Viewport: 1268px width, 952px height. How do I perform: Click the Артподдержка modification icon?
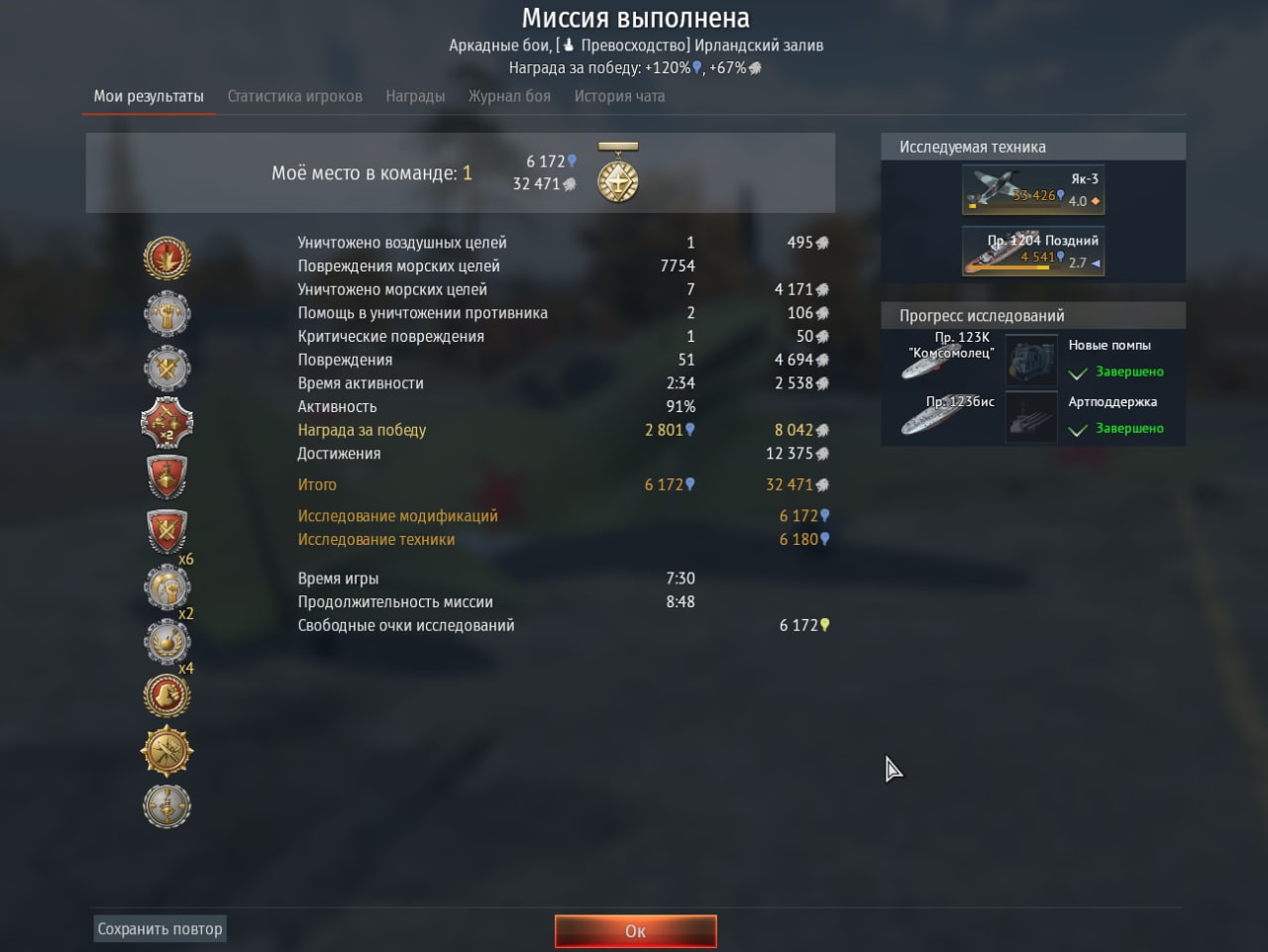click(x=1031, y=416)
